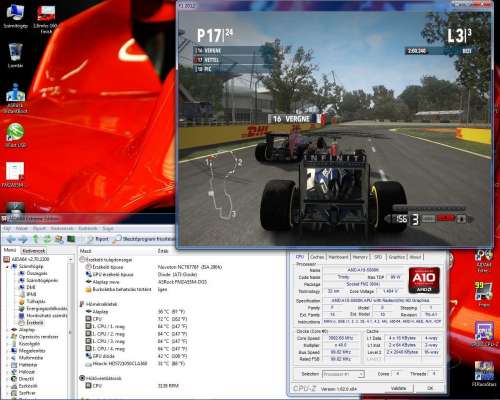500x400 pixels.
Task: Click the Alaplap neve row
Action: pyautogui.click(x=146, y=282)
